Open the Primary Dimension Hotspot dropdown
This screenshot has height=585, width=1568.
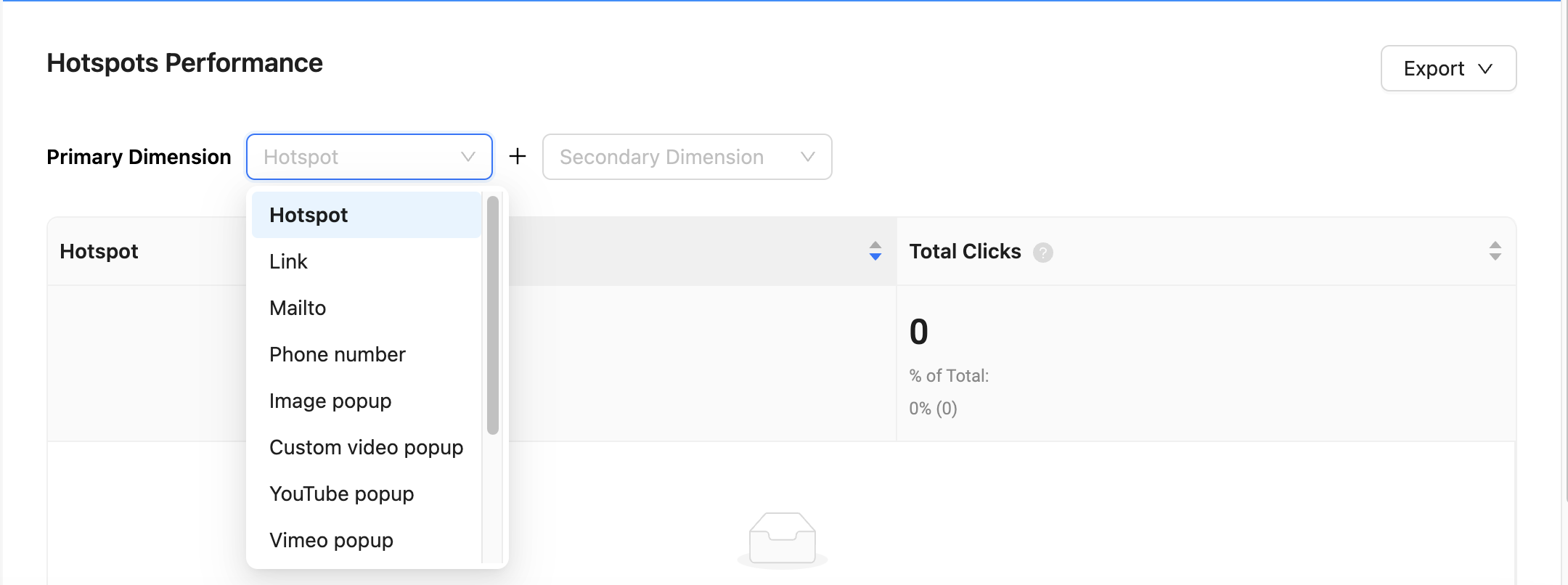point(369,157)
